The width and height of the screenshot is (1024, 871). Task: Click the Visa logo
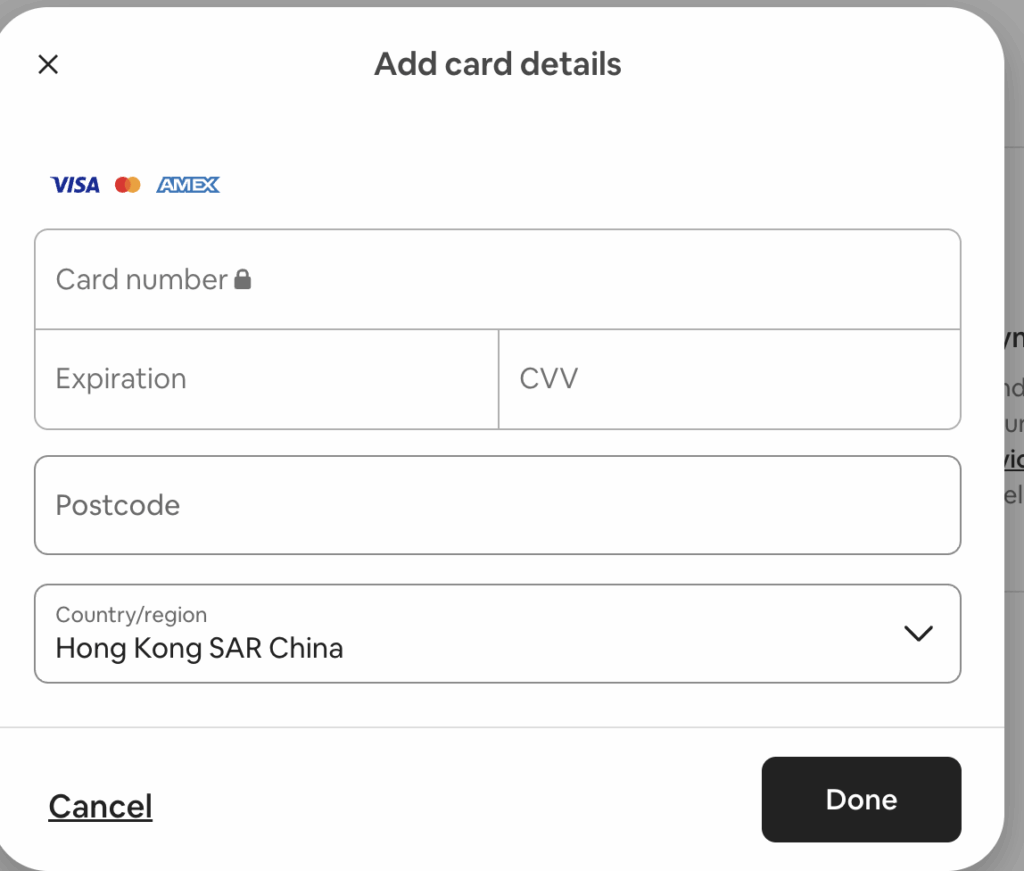[x=75, y=185]
